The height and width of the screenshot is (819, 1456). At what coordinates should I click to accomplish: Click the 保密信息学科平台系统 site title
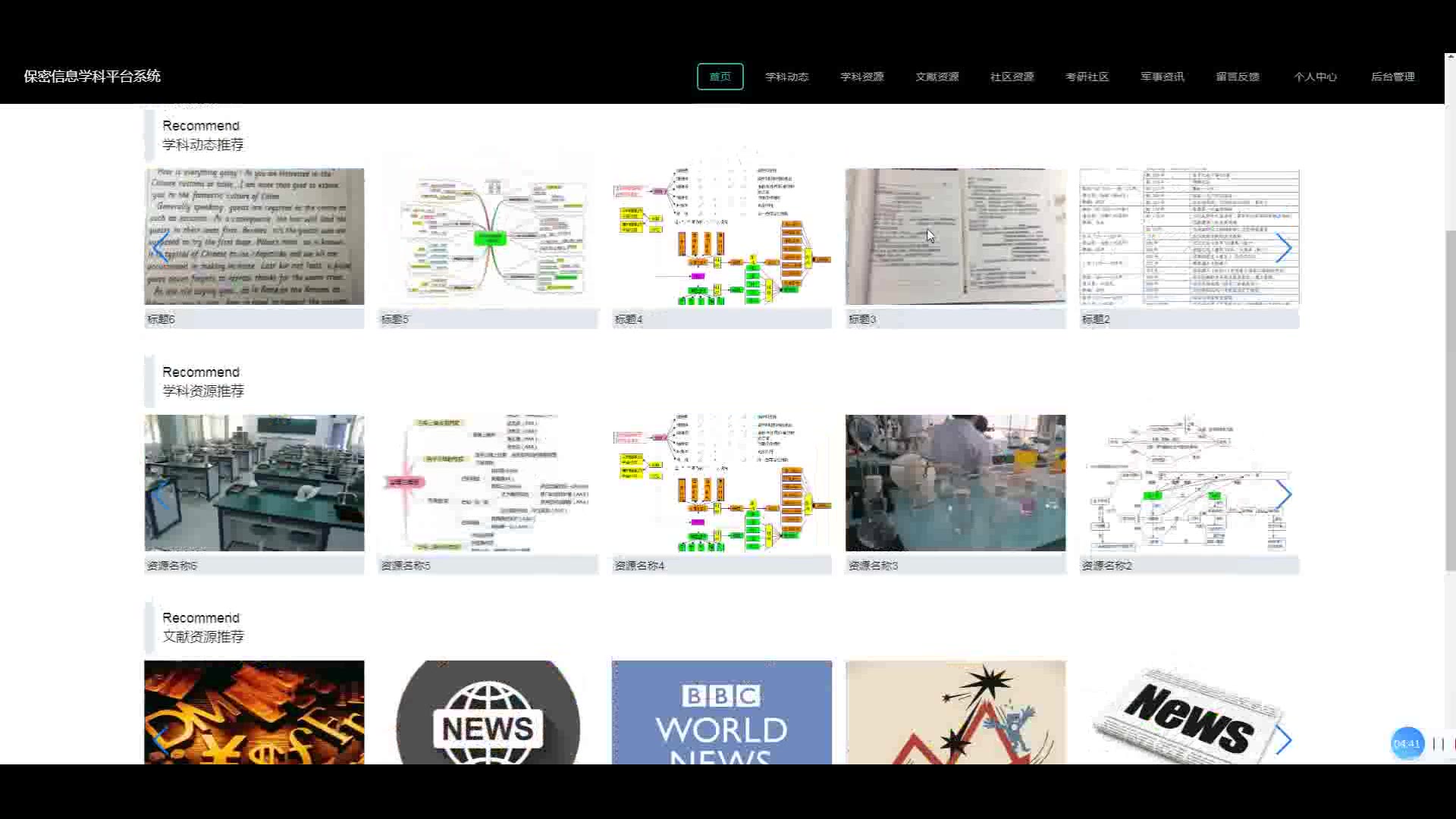point(92,76)
